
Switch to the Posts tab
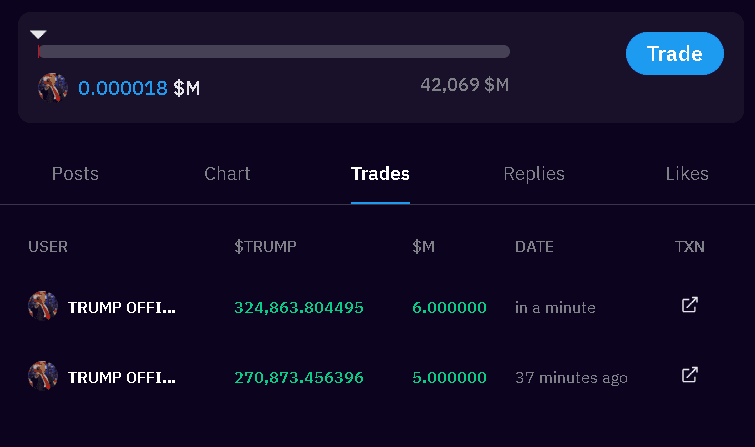(75, 174)
